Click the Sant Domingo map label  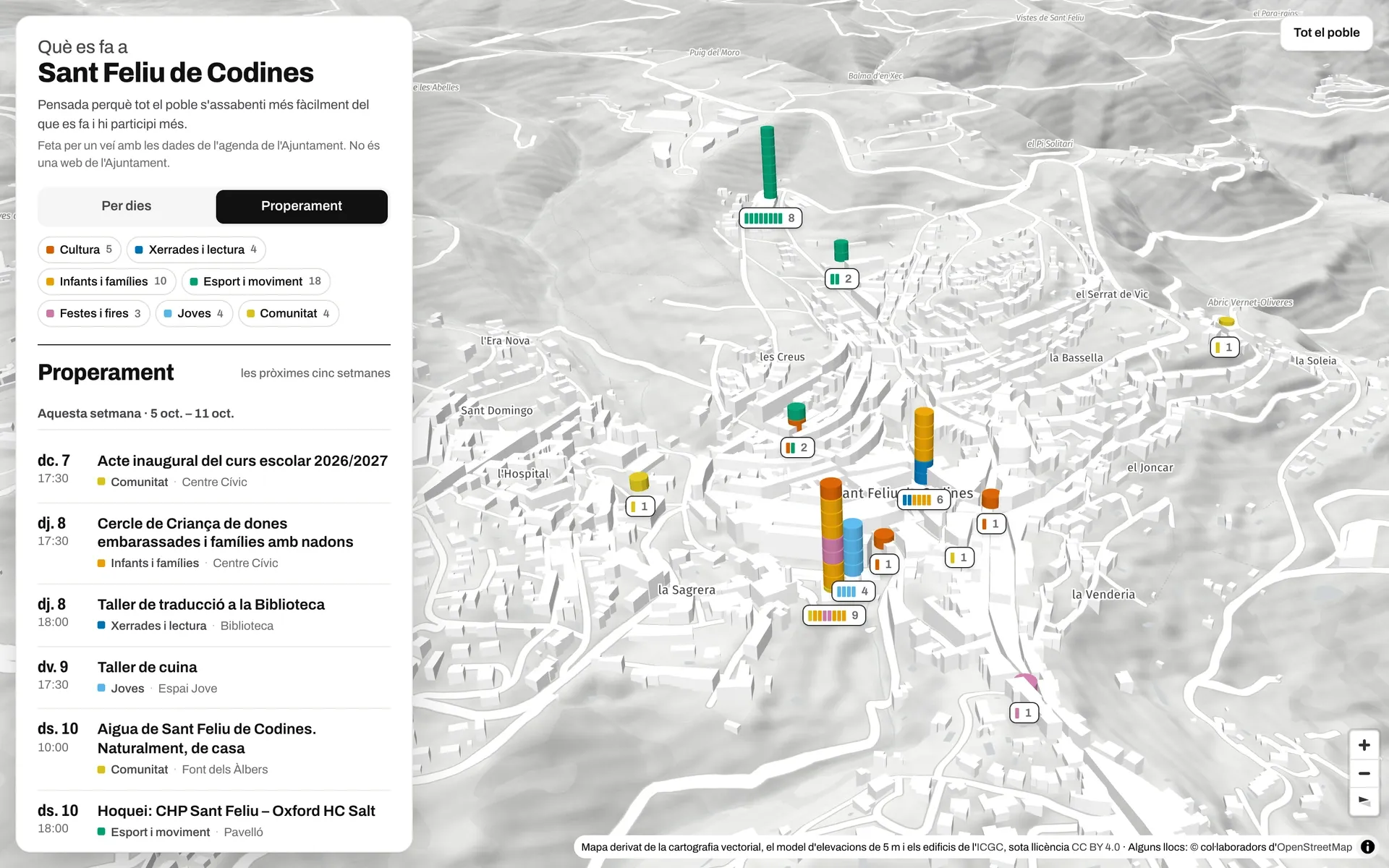click(x=496, y=410)
